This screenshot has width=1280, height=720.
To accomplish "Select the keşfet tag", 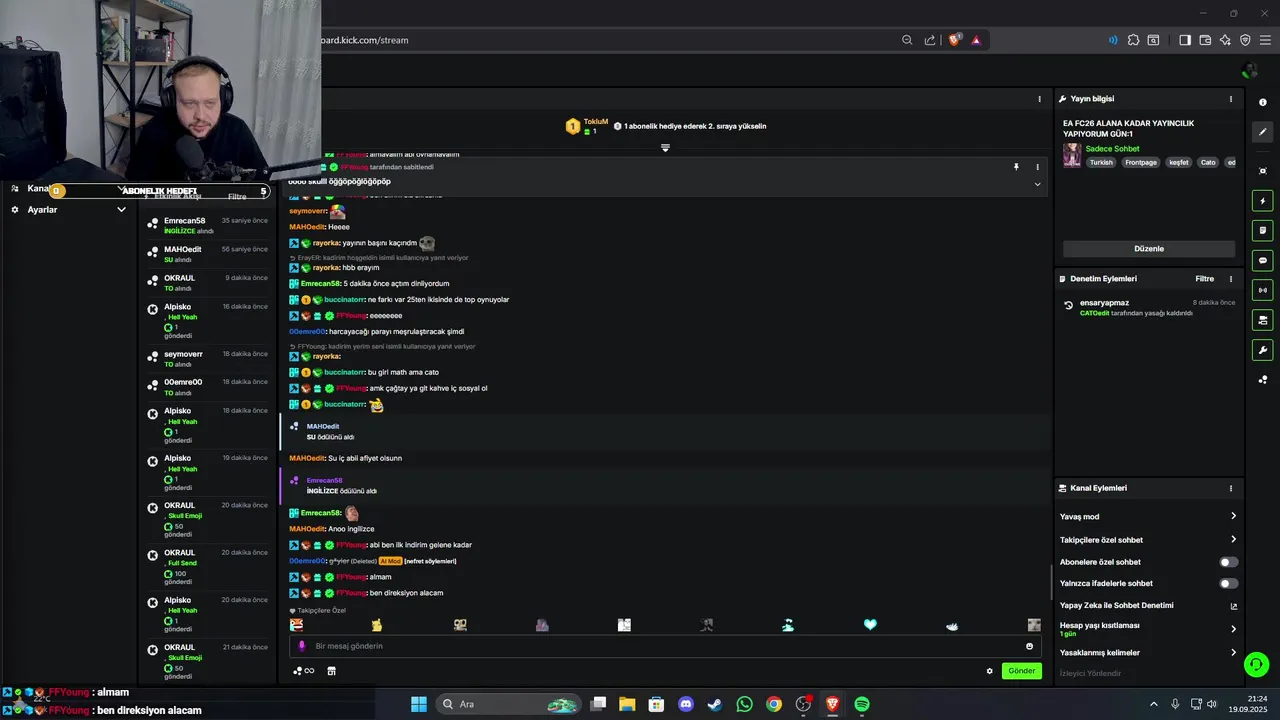I will [x=1179, y=162].
